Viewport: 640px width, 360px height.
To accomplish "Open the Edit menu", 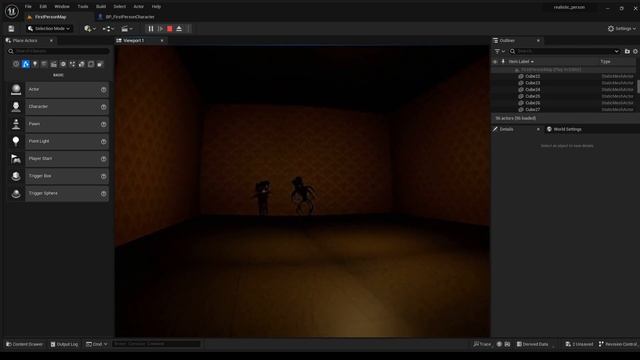I will tap(43, 7).
